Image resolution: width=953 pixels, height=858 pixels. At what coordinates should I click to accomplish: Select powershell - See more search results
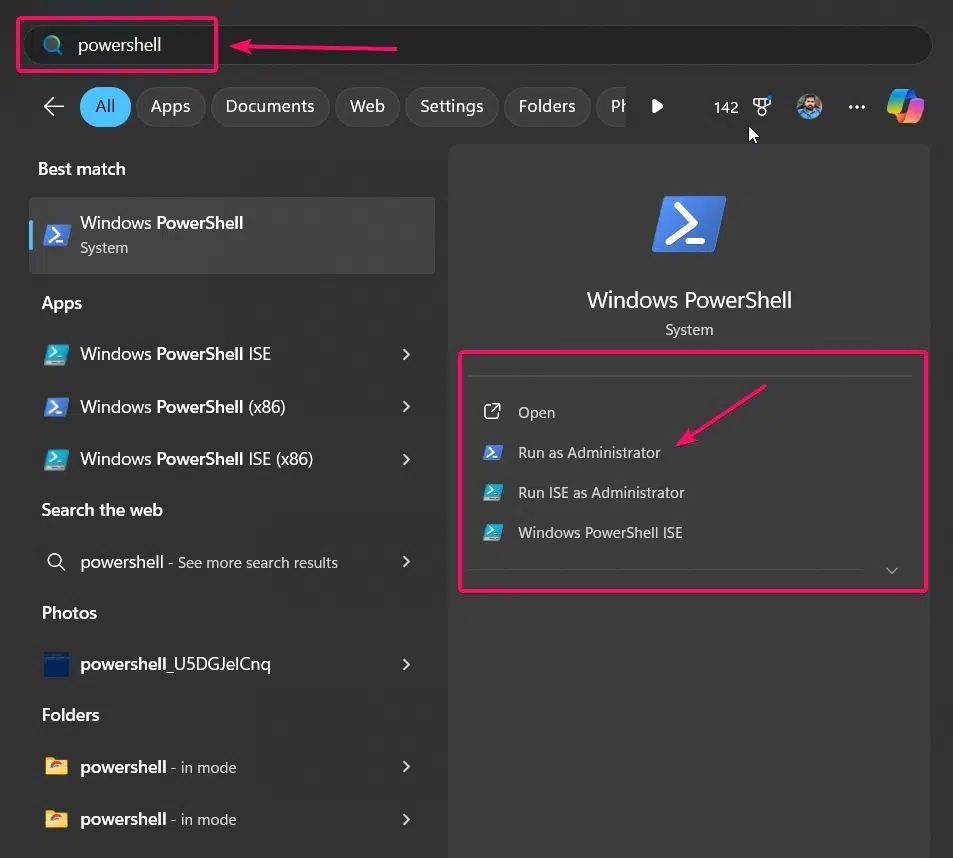[x=232, y=562]
